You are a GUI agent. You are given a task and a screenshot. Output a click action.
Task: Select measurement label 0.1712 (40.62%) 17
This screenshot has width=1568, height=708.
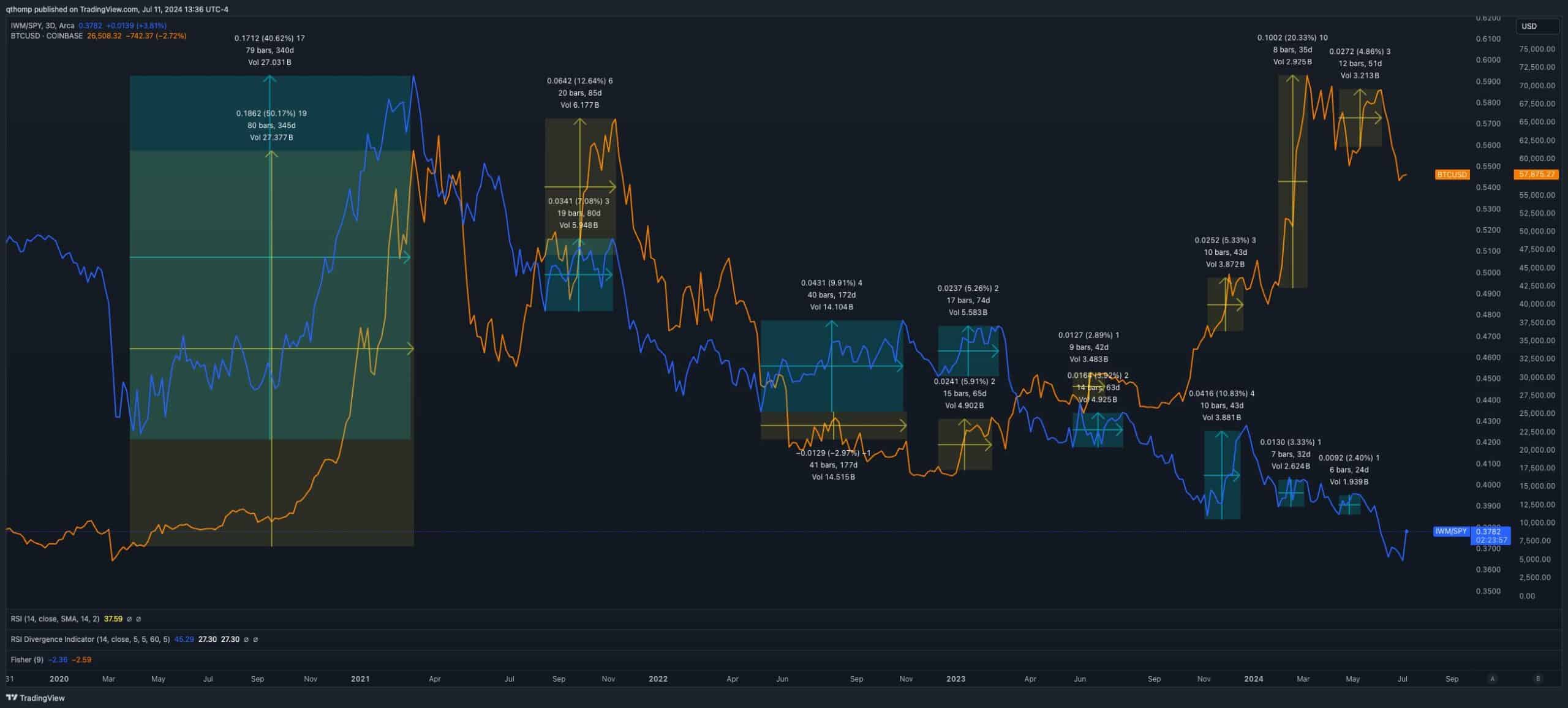(x=269, y=39)
